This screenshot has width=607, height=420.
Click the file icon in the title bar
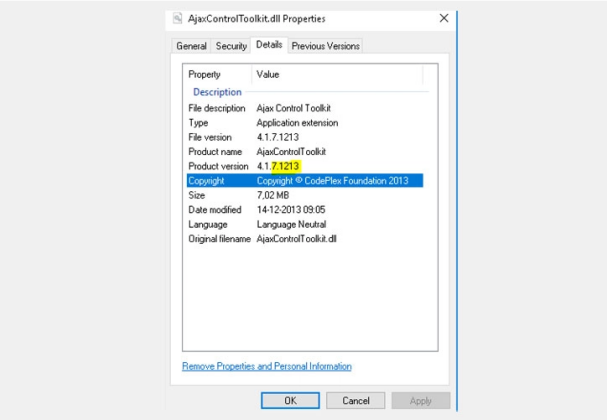point(177,18)
